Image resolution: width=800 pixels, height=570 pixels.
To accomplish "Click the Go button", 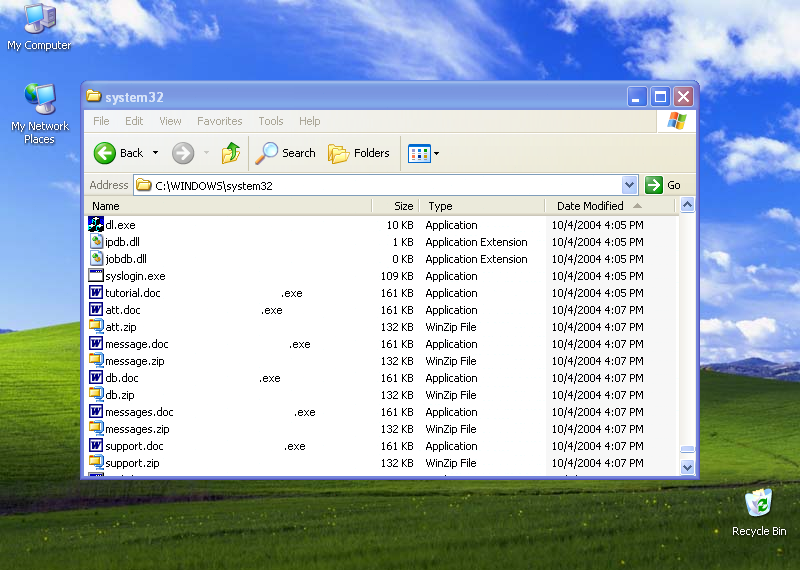I will 663,185.
